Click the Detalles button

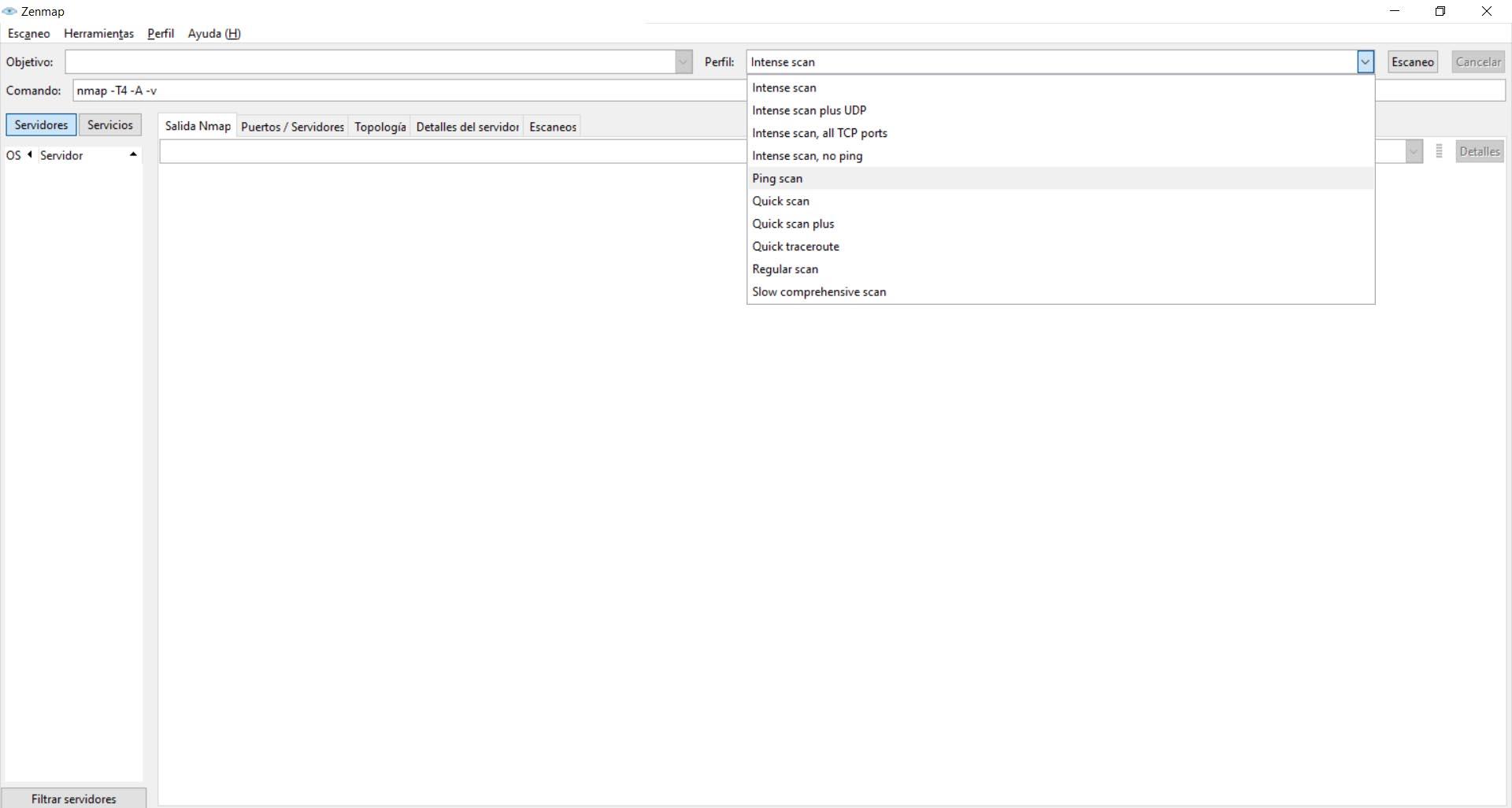click(x=1480, y=152)
